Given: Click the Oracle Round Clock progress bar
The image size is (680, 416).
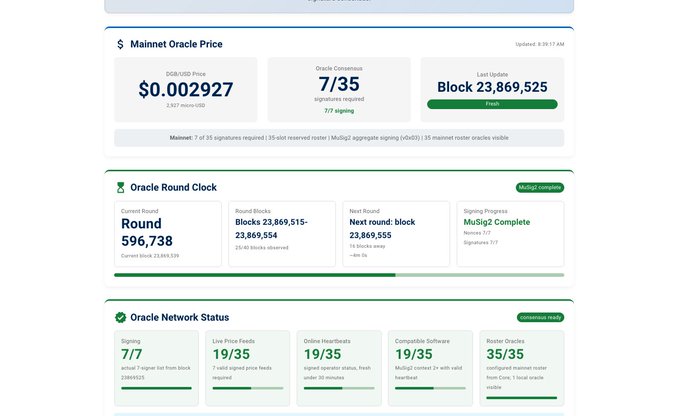Looking at the screenshot, I should pos(339,275).
